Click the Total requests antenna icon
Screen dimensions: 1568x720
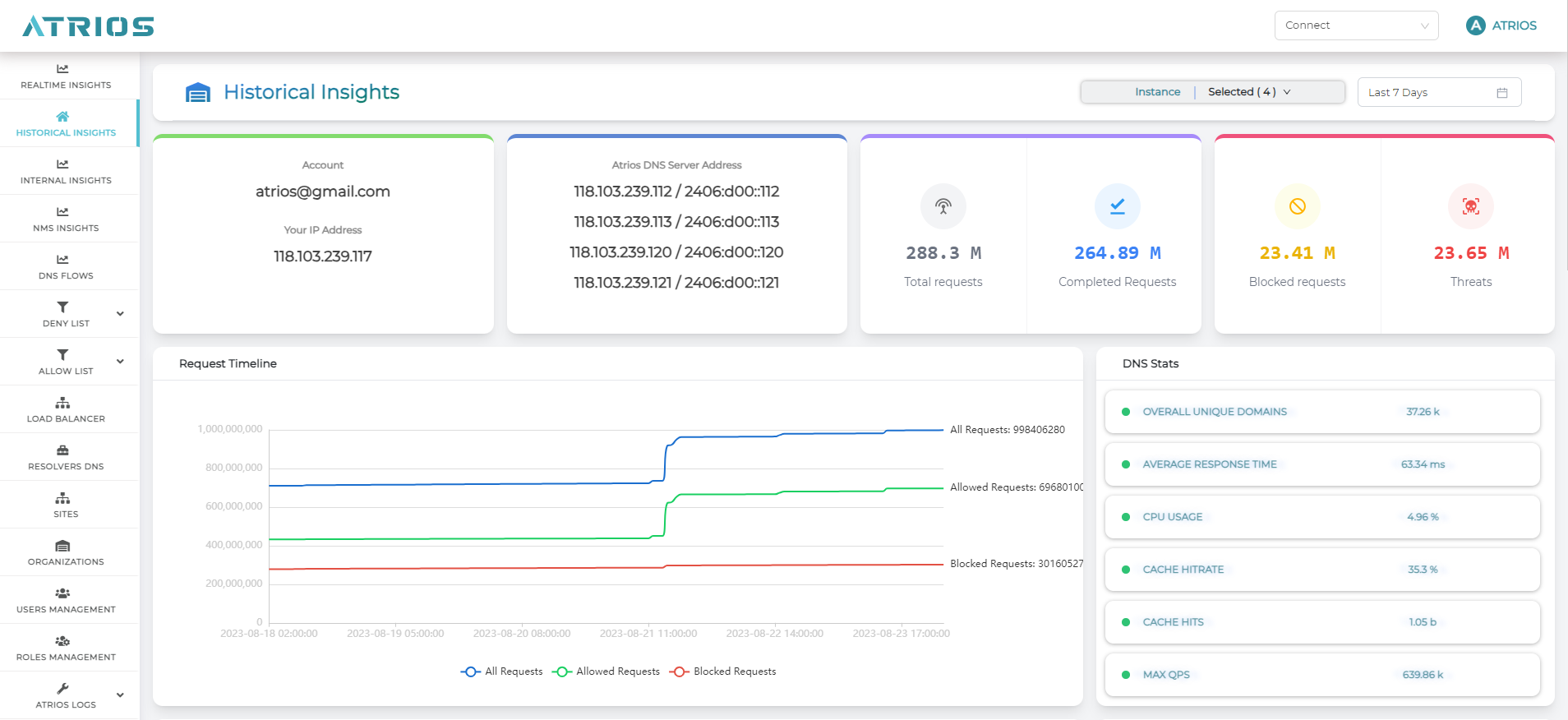tap(943, 206)
